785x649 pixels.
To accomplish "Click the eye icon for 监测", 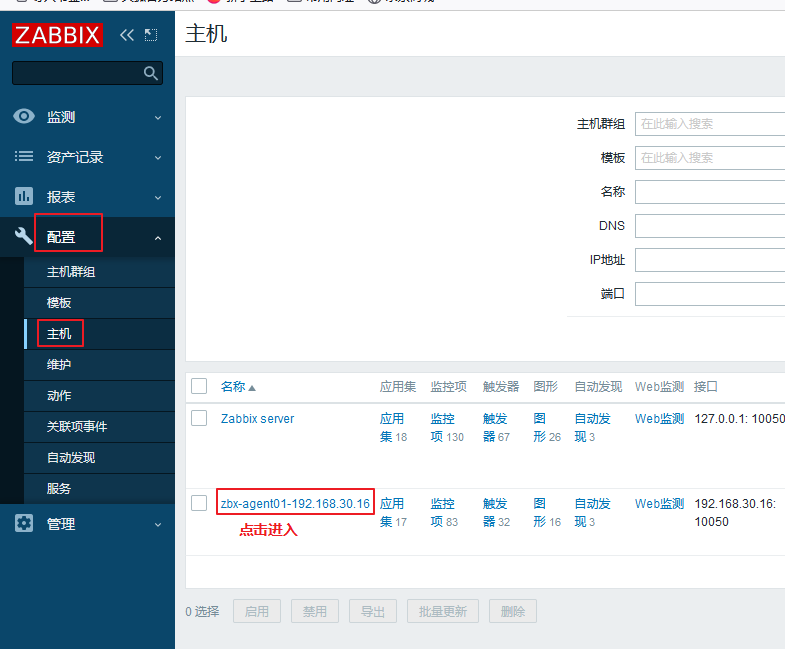I will coord(24,116).
